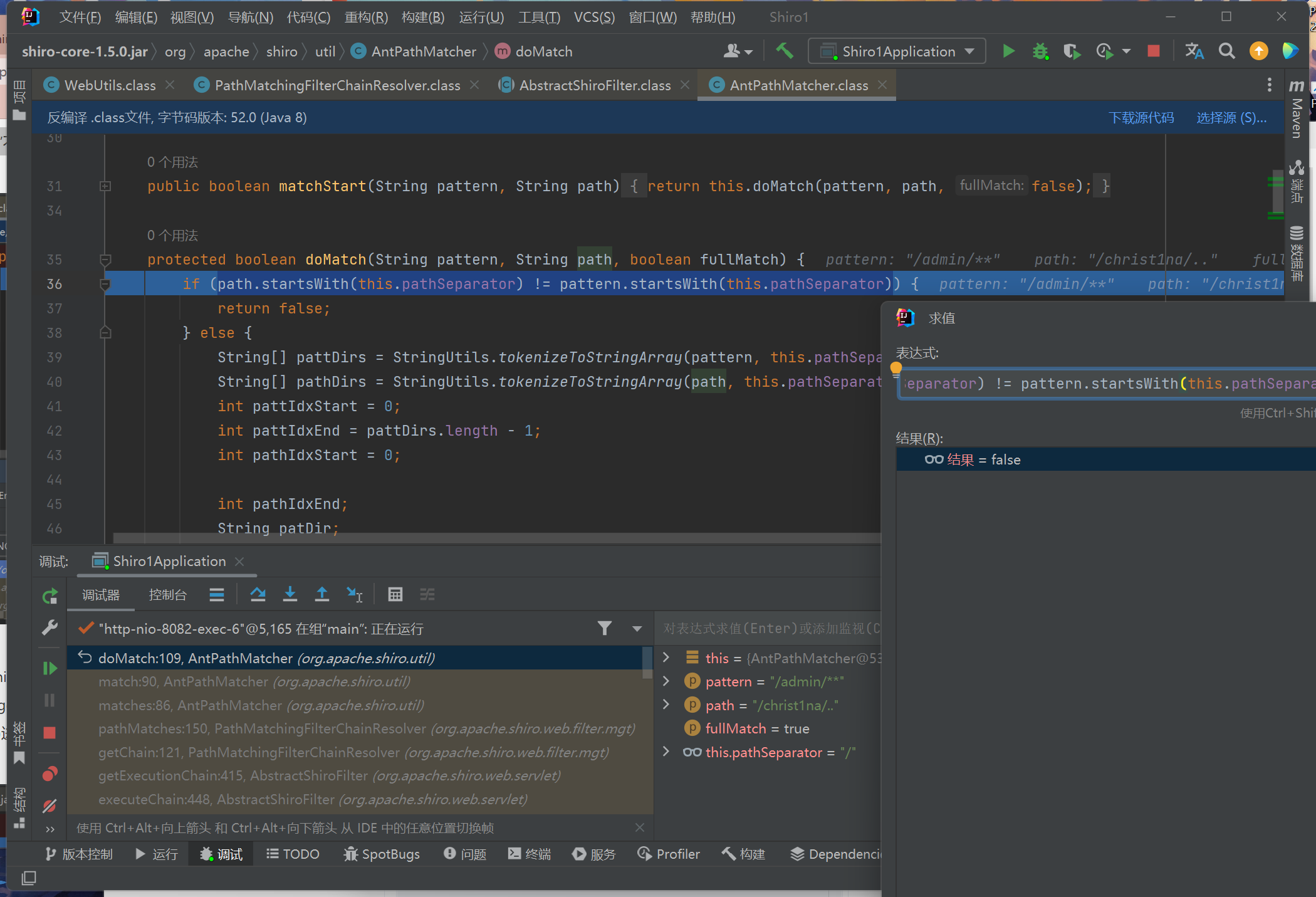The height and width of the screenshot is (897, 1316).
Task: Click the green Debug bug icon
Action: tap(1040, 51)
